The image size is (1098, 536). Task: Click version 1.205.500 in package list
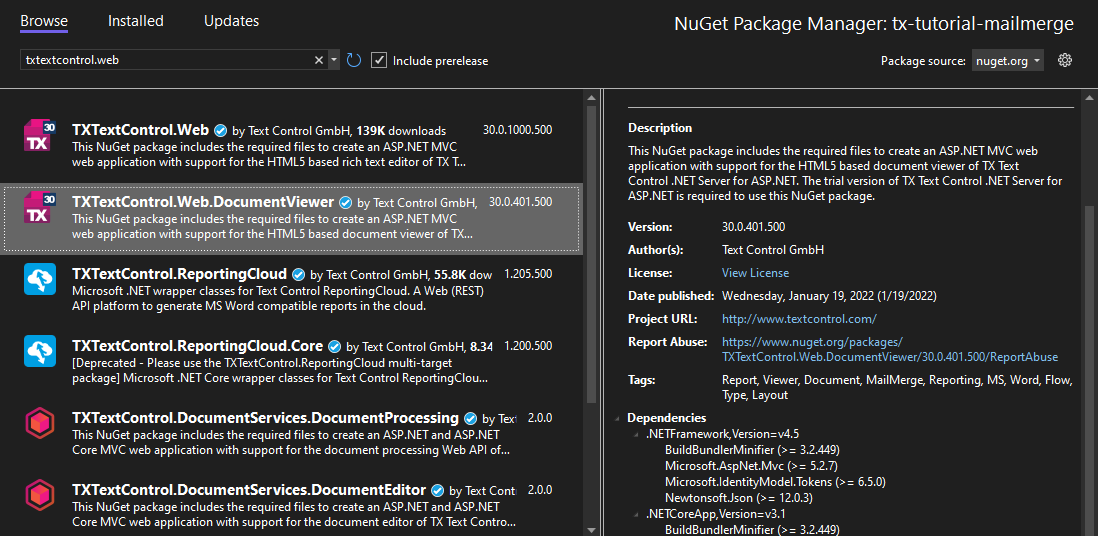point(528,274)
